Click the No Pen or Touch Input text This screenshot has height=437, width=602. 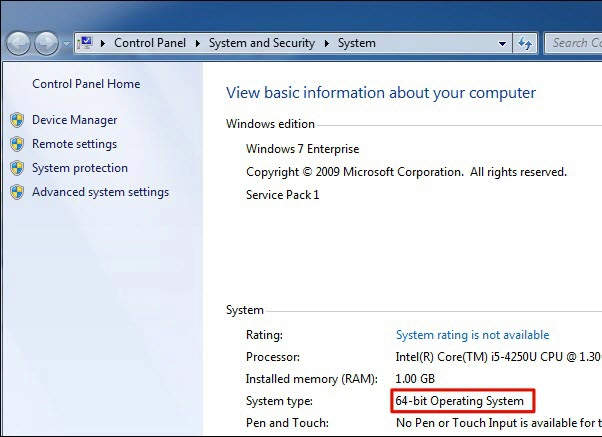tap(499, 423)
